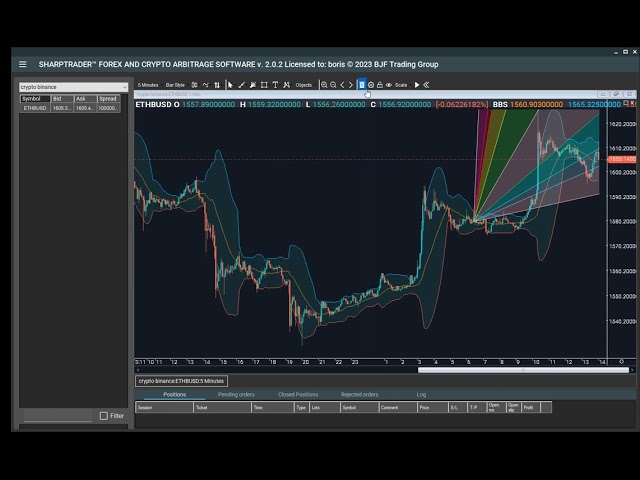Image resolution: width=640 pixels, height=480 pixels.
Task: Click the Price column header
Action: [433, 407]
